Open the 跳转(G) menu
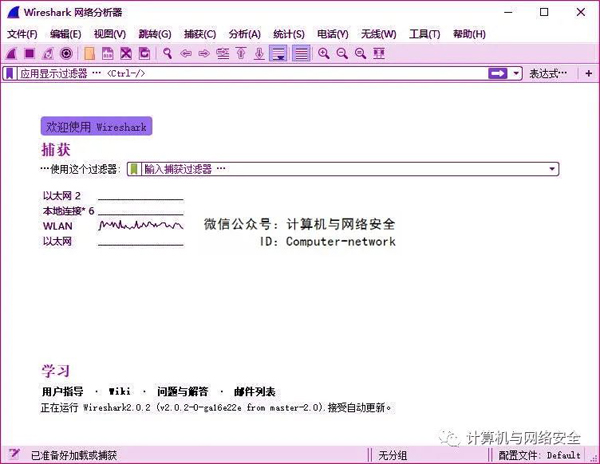The image size is (600, 464). click(x=155, y=34)
